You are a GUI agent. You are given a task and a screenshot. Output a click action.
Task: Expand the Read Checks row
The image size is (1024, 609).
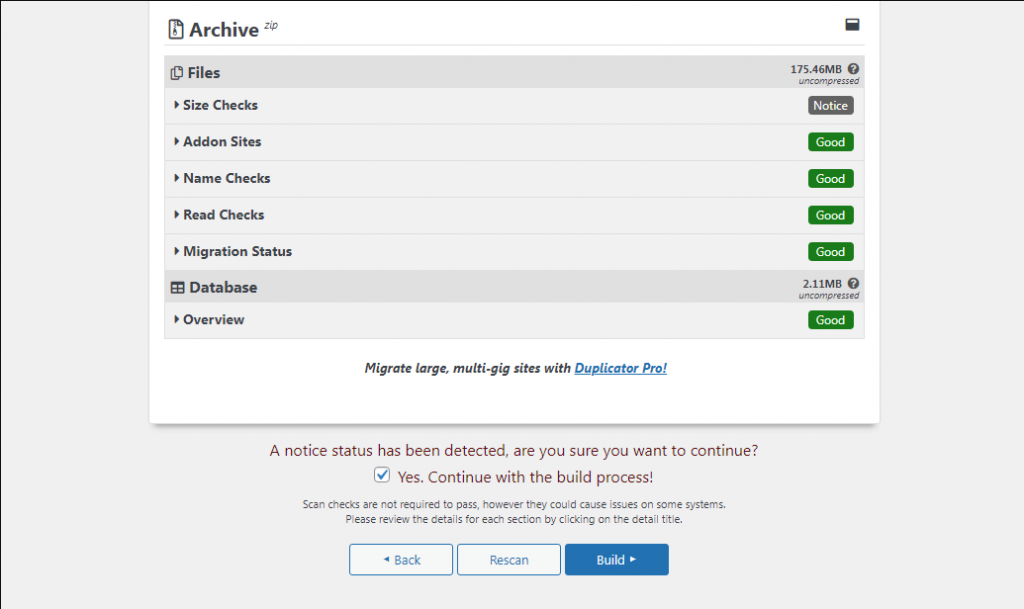(x=219, y=215)
